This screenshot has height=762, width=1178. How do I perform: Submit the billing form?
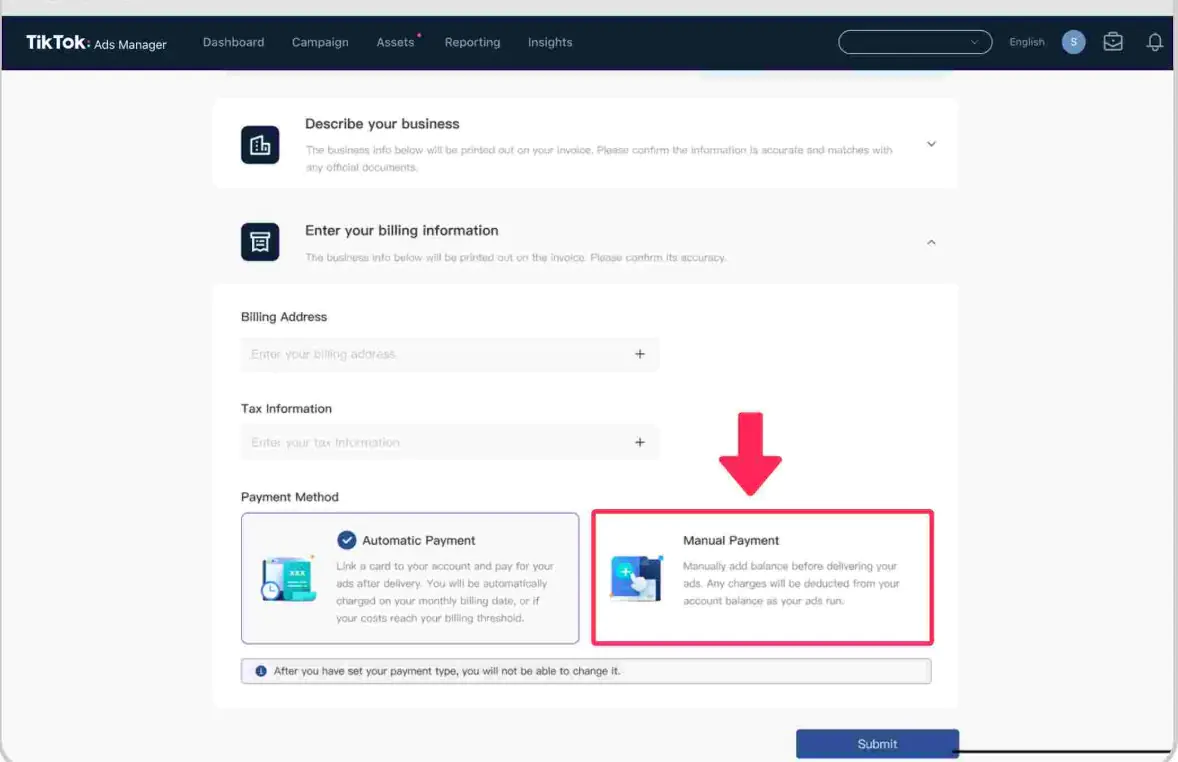point(877,743)
